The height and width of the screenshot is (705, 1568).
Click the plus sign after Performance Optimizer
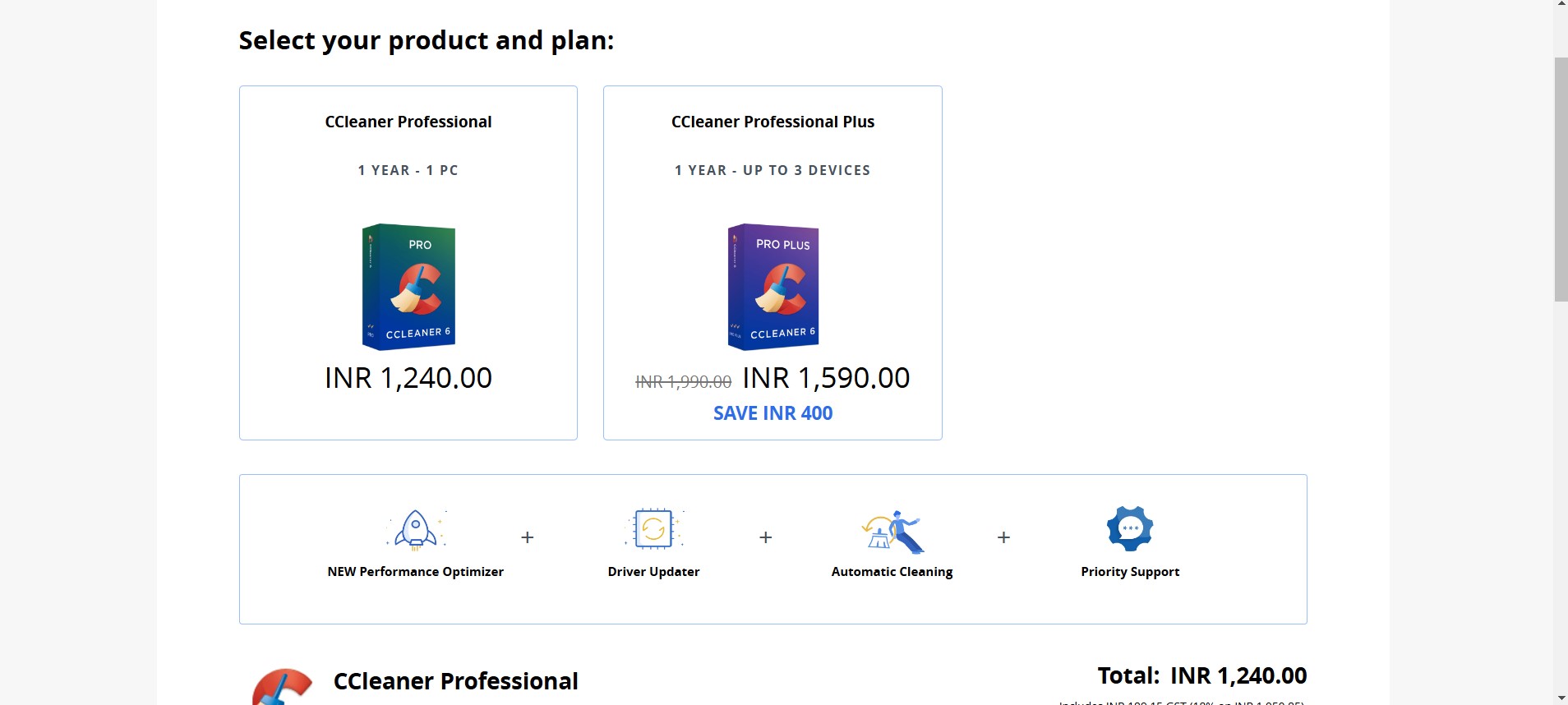(x=527, y=537)
